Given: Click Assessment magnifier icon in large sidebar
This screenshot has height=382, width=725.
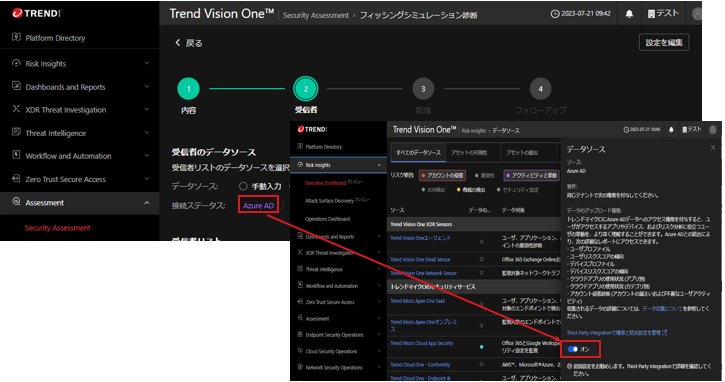Looking at the screenshot, I should click(16, 202).
